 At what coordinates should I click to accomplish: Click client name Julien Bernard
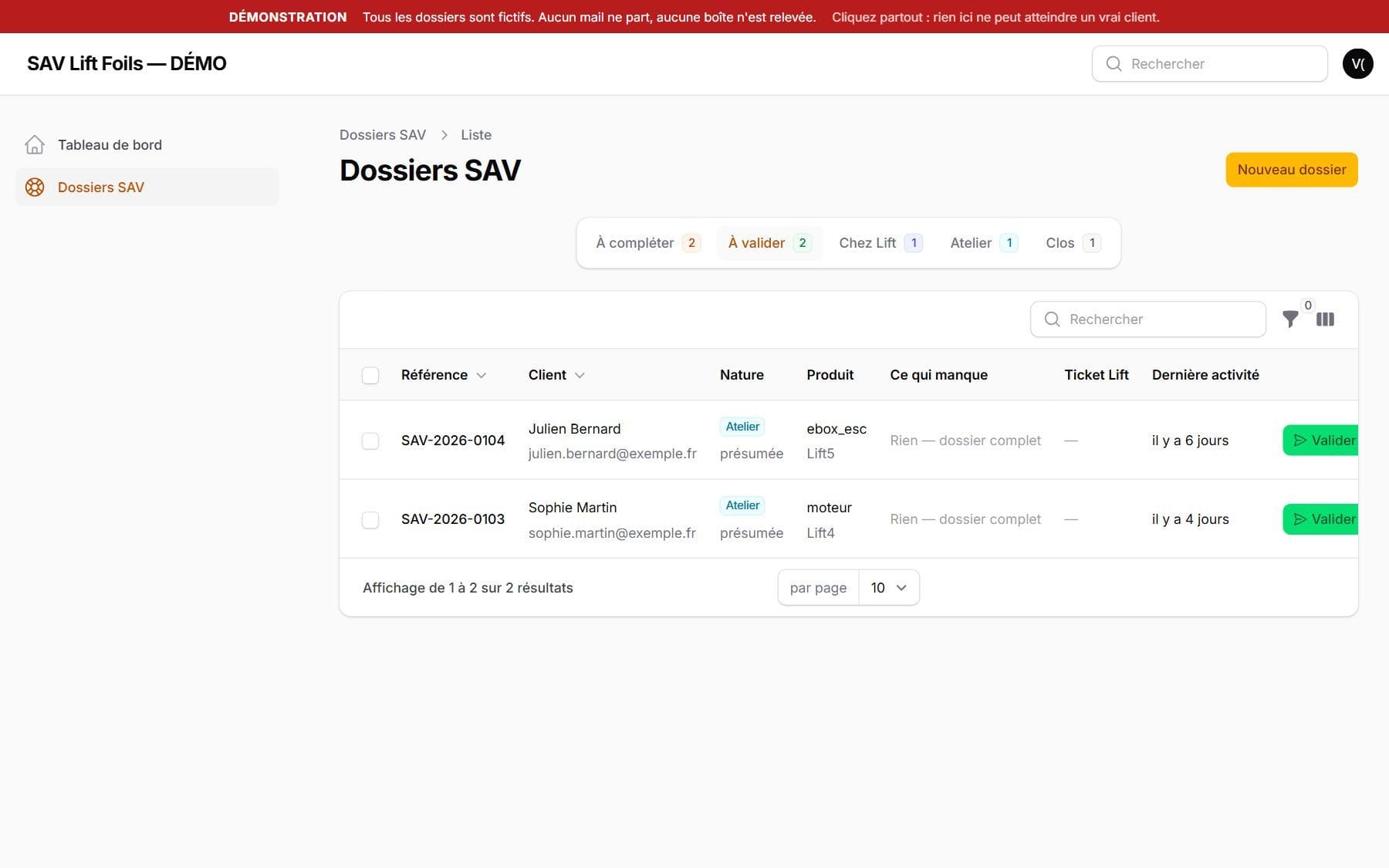click(x=575, y=429)
